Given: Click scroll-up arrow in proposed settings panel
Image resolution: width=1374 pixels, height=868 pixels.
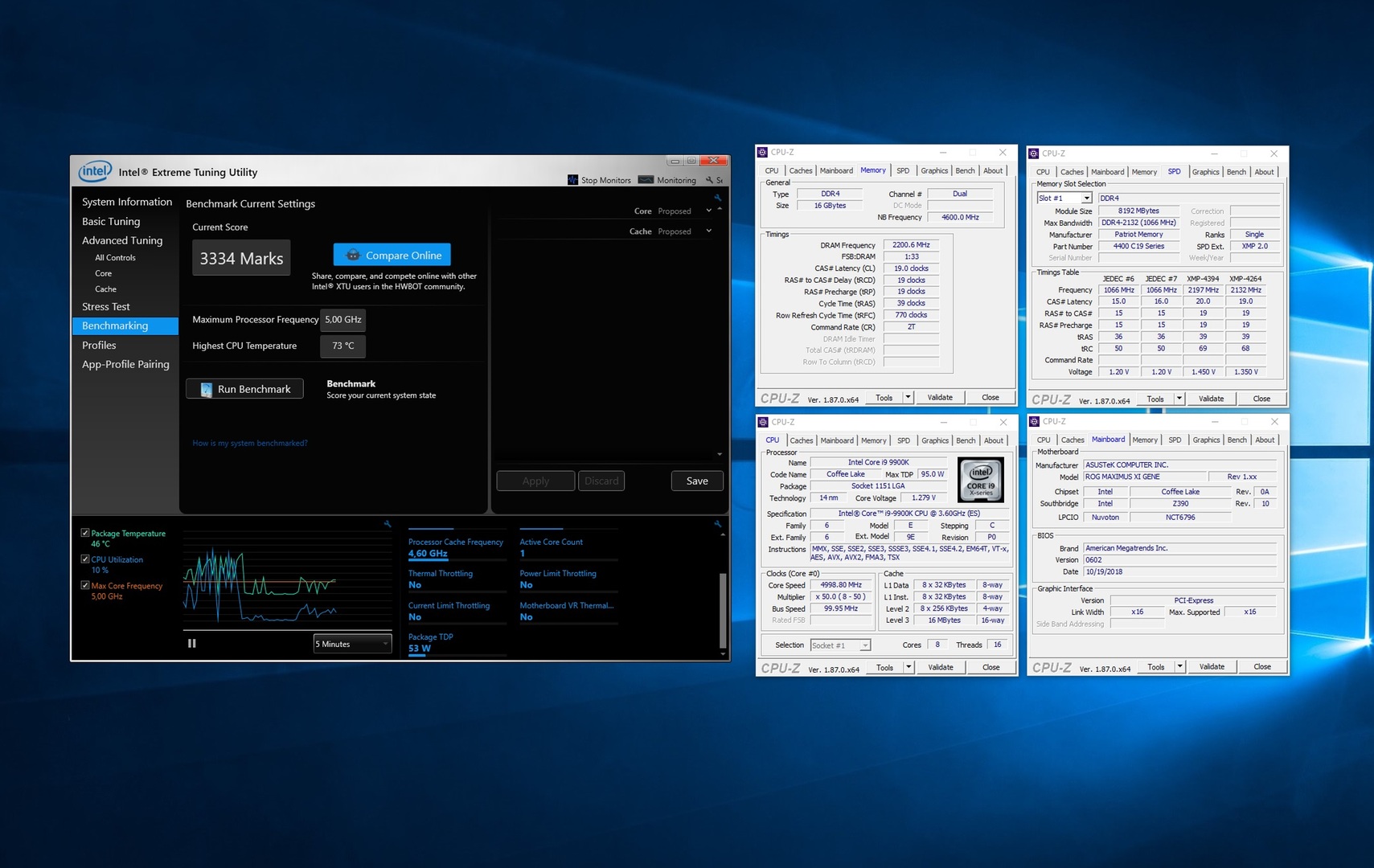Looking at the screenshot, I should [x=720, y=209].
